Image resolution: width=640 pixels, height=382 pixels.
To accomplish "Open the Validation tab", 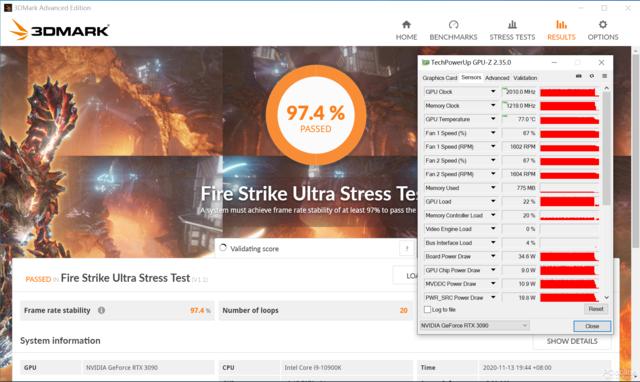I will tap(525, 78).
